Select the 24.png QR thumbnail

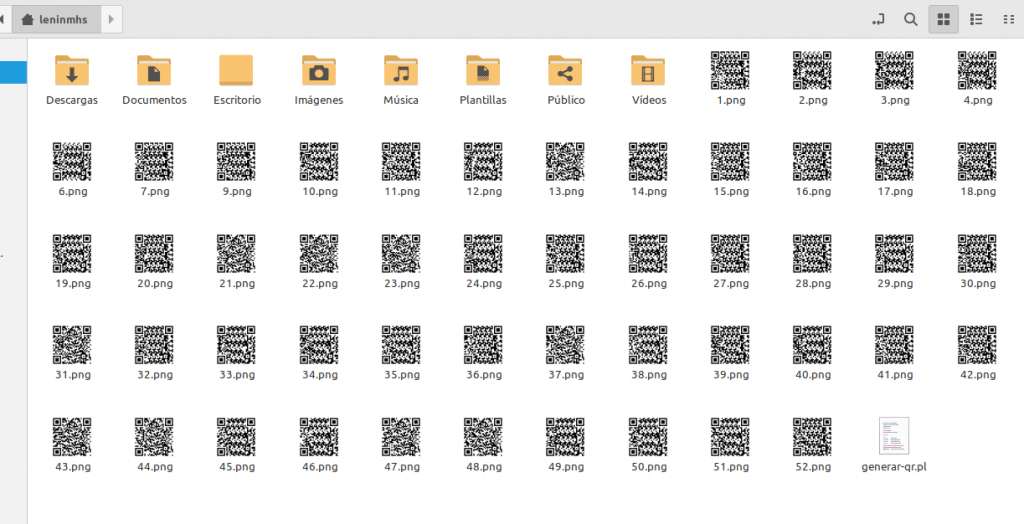(x=483, y=254)
